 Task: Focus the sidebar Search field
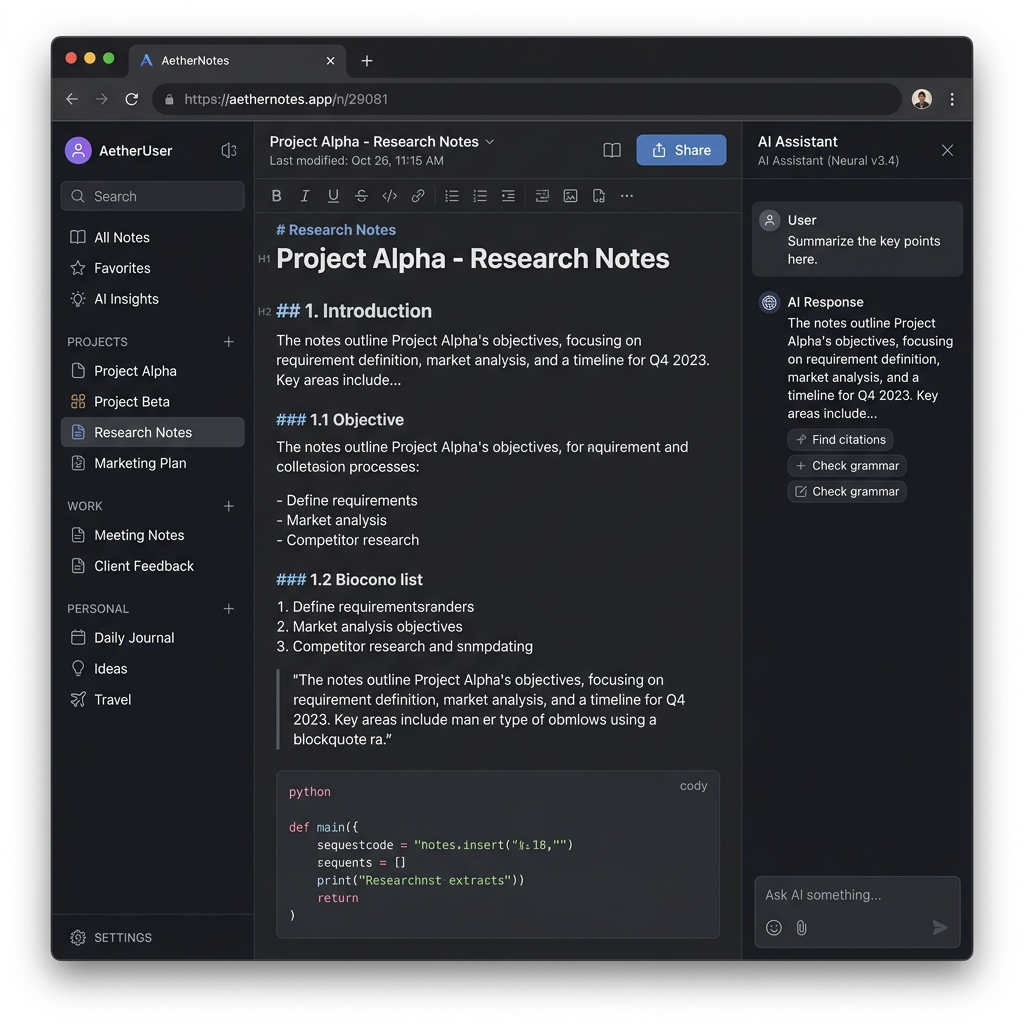click(x=153, y=196)
